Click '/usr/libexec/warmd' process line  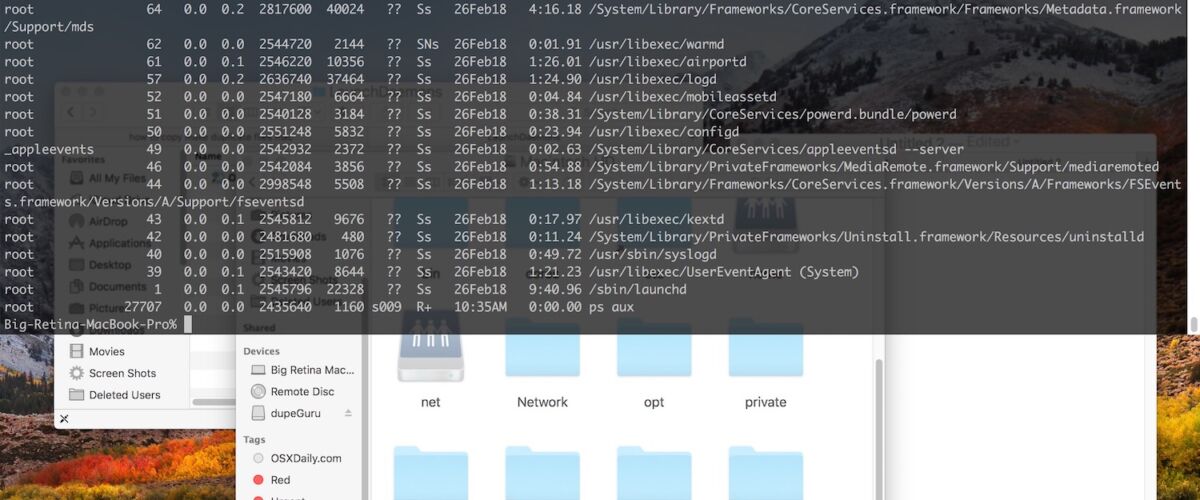click(x=657, y=44)
